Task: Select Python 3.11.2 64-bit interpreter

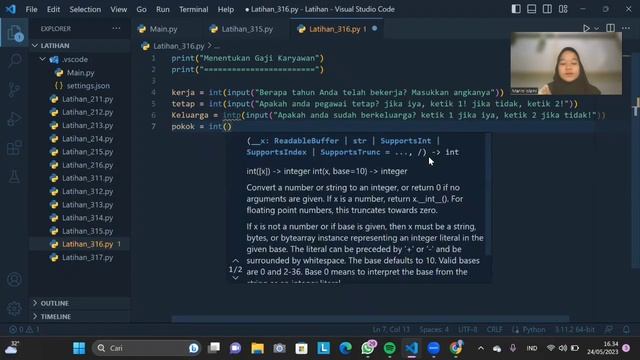Action: [x=574, y=330]
